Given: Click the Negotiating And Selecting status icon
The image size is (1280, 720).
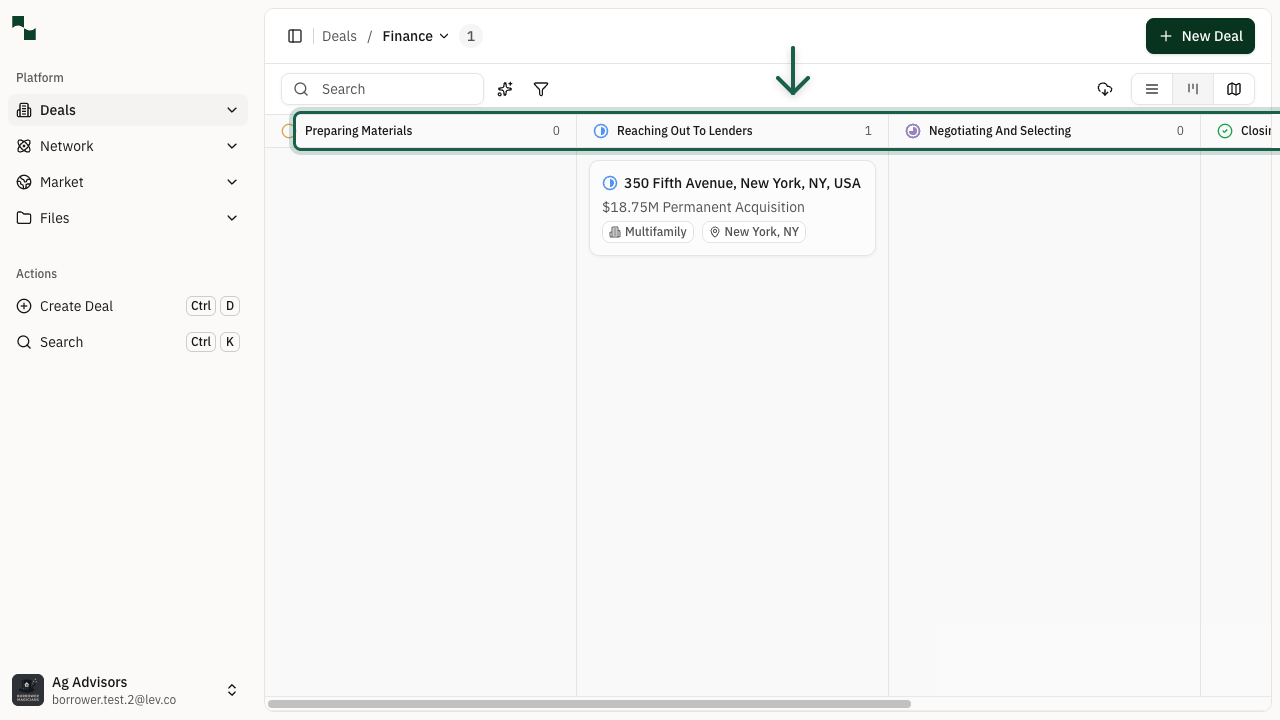Looking at the screenshot, I should (x=913, y=131).
